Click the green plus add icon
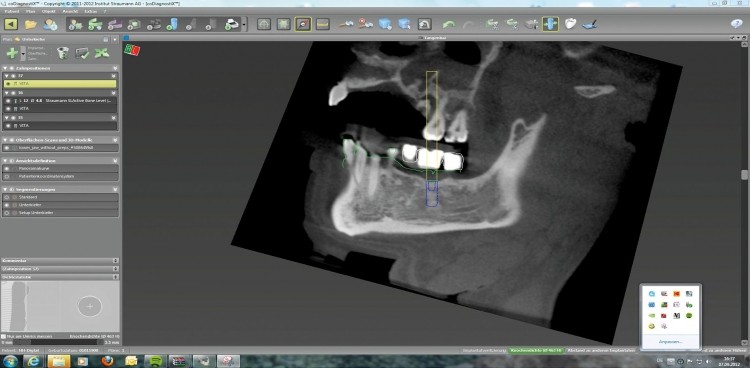The width and height of the screenshot is (750, 368). tap(12, 53)
